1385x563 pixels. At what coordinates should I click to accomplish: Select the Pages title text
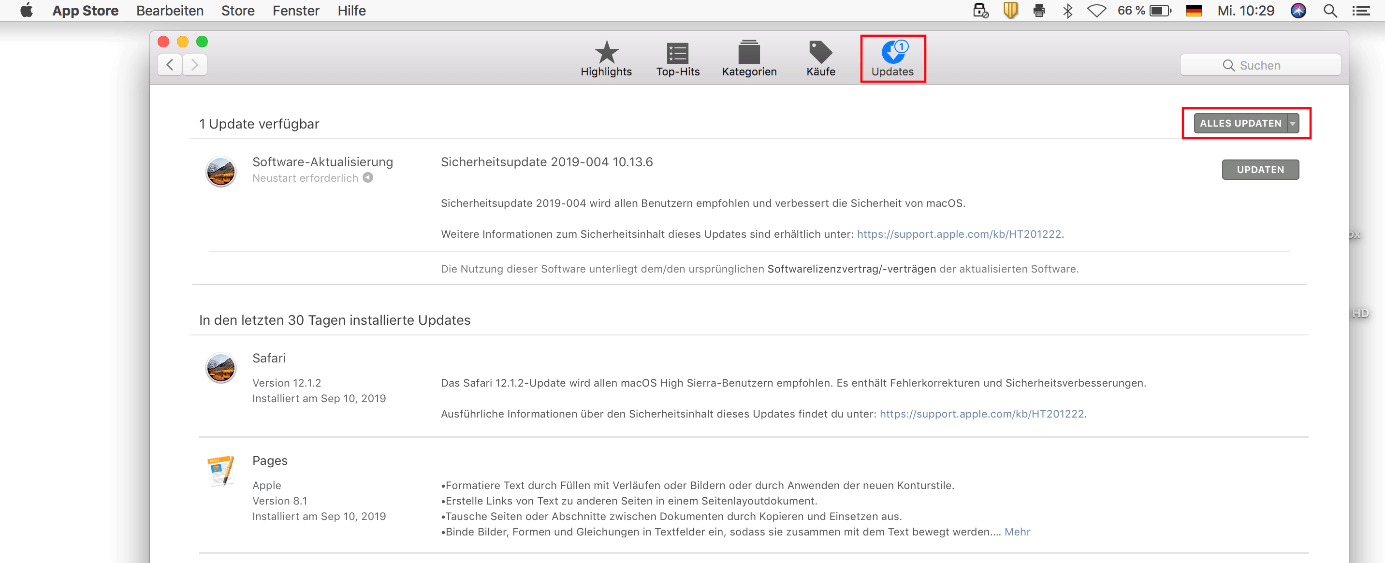coord(270,461)
